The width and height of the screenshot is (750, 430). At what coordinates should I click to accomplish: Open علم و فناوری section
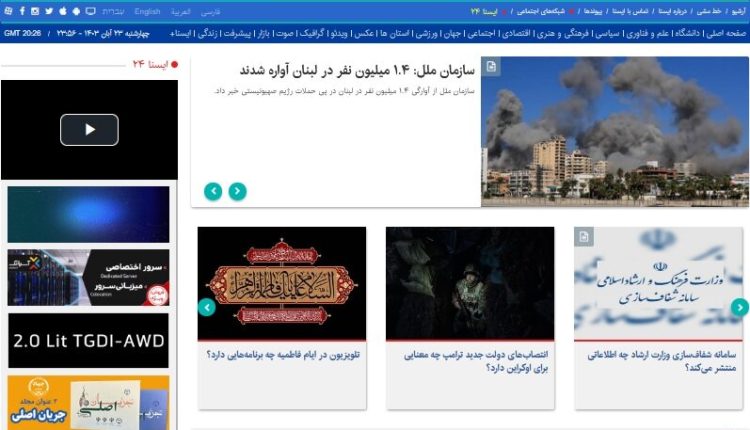click(x=647, y=33)
